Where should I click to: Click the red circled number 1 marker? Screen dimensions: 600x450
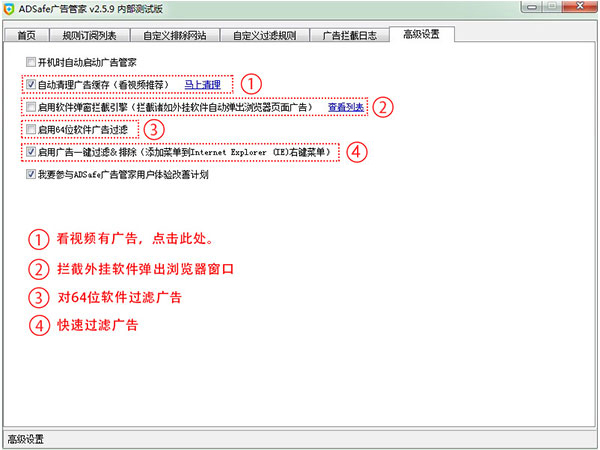point(253,84)
